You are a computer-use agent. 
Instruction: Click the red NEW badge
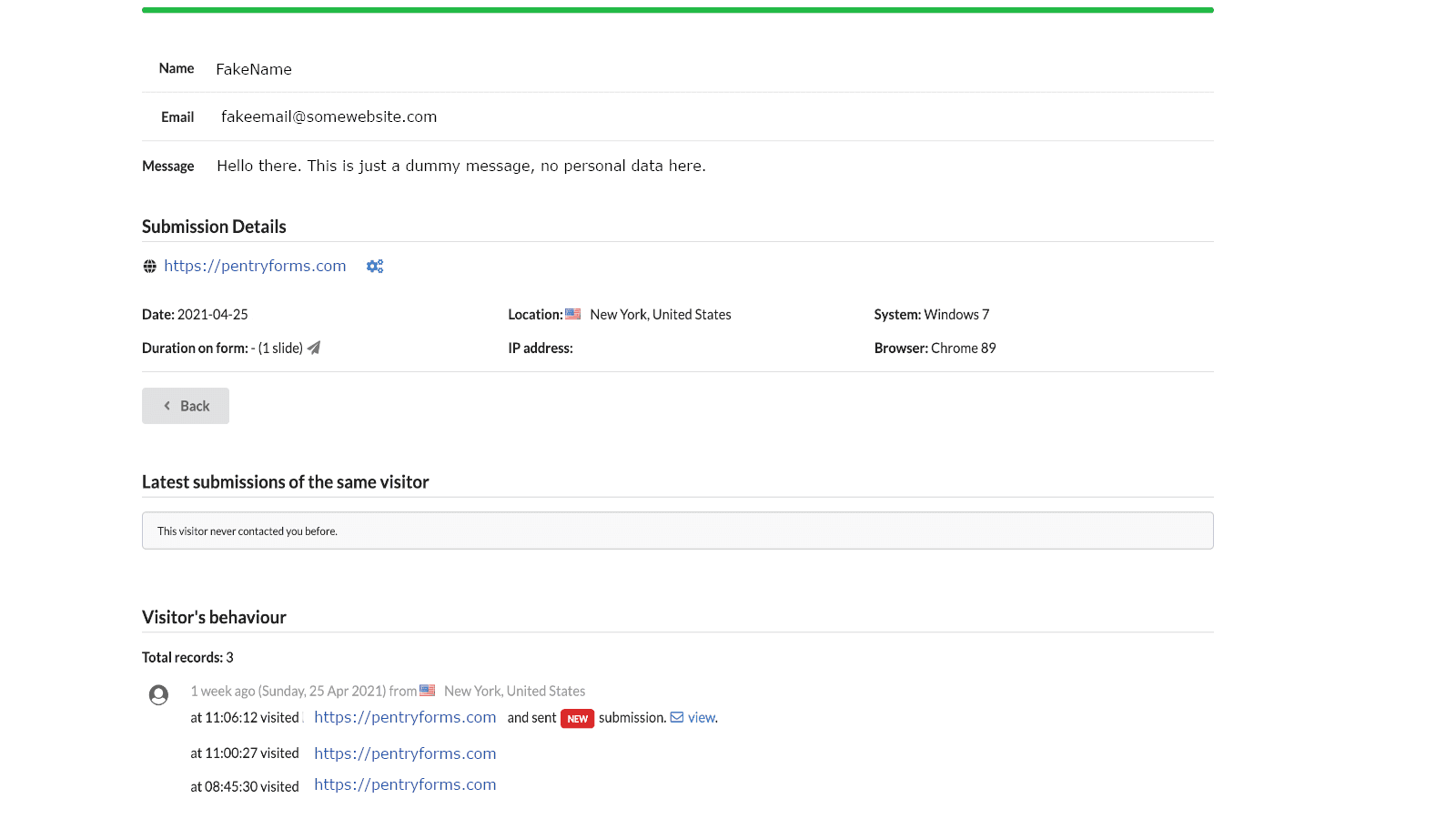(577, 718)
